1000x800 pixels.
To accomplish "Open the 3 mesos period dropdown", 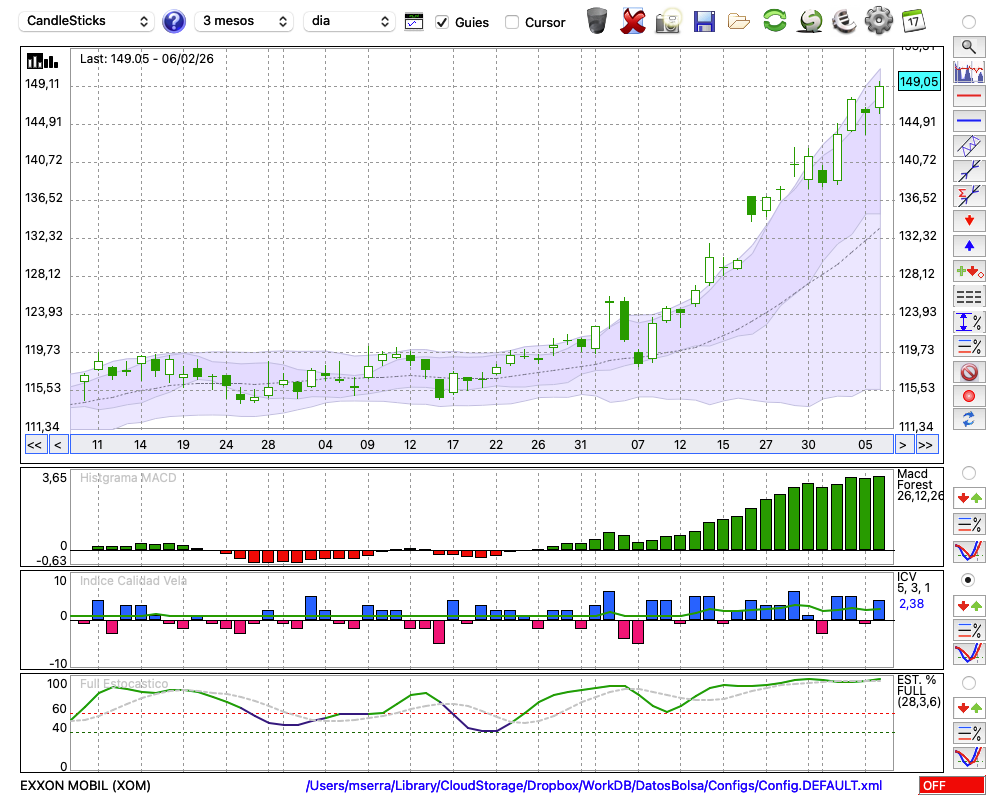I will tap(245, 21).
